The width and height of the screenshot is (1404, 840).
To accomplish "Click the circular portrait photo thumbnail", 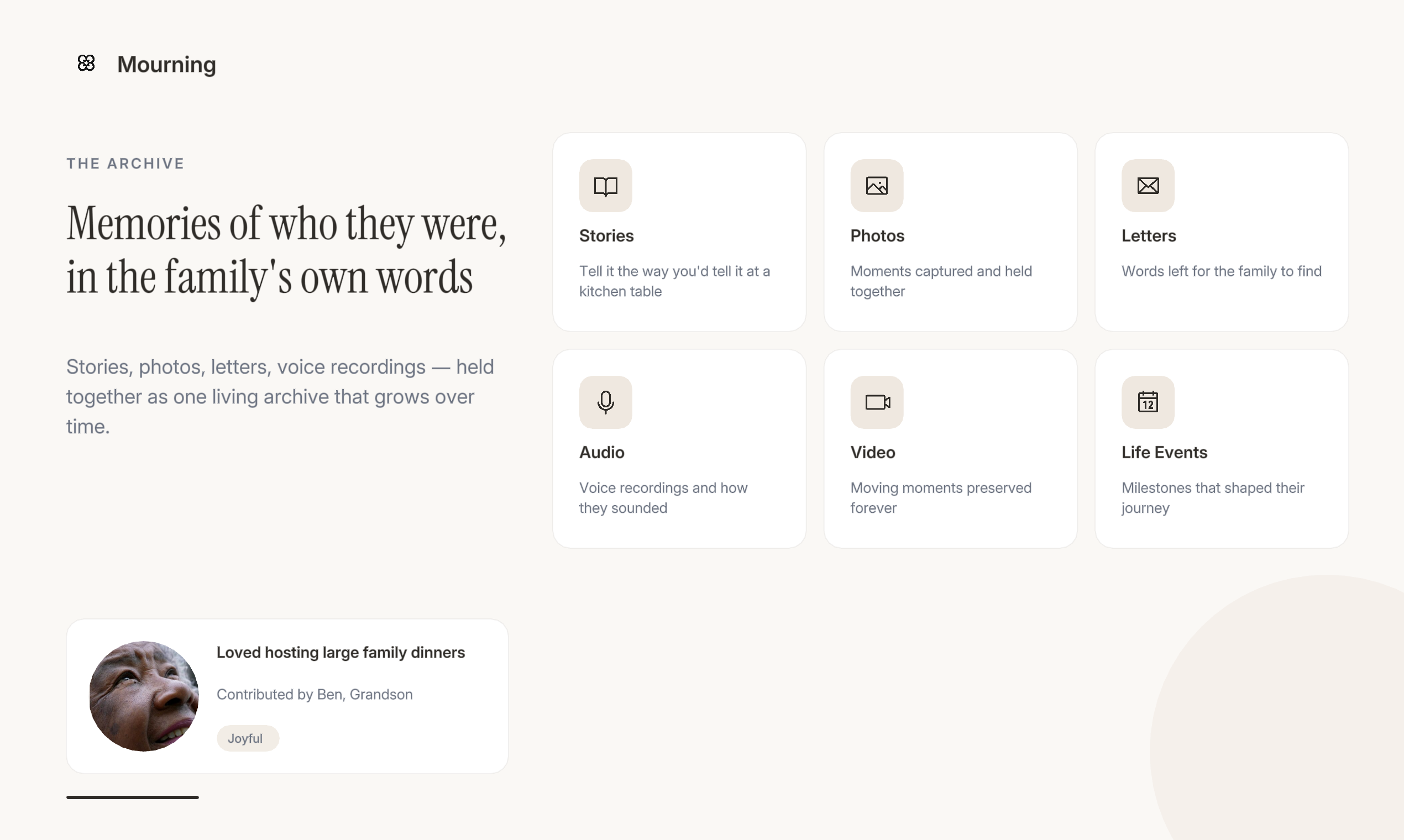I will (144, 696).
